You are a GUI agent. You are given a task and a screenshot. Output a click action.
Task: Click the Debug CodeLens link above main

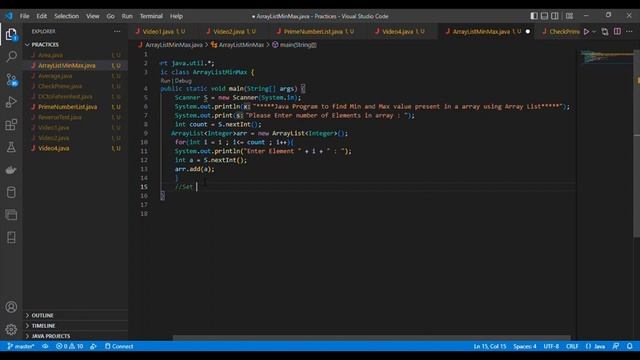tap(183, 81)
